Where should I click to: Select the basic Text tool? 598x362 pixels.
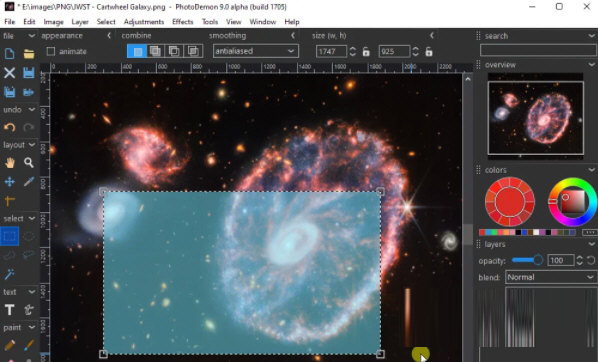point(10,309)
